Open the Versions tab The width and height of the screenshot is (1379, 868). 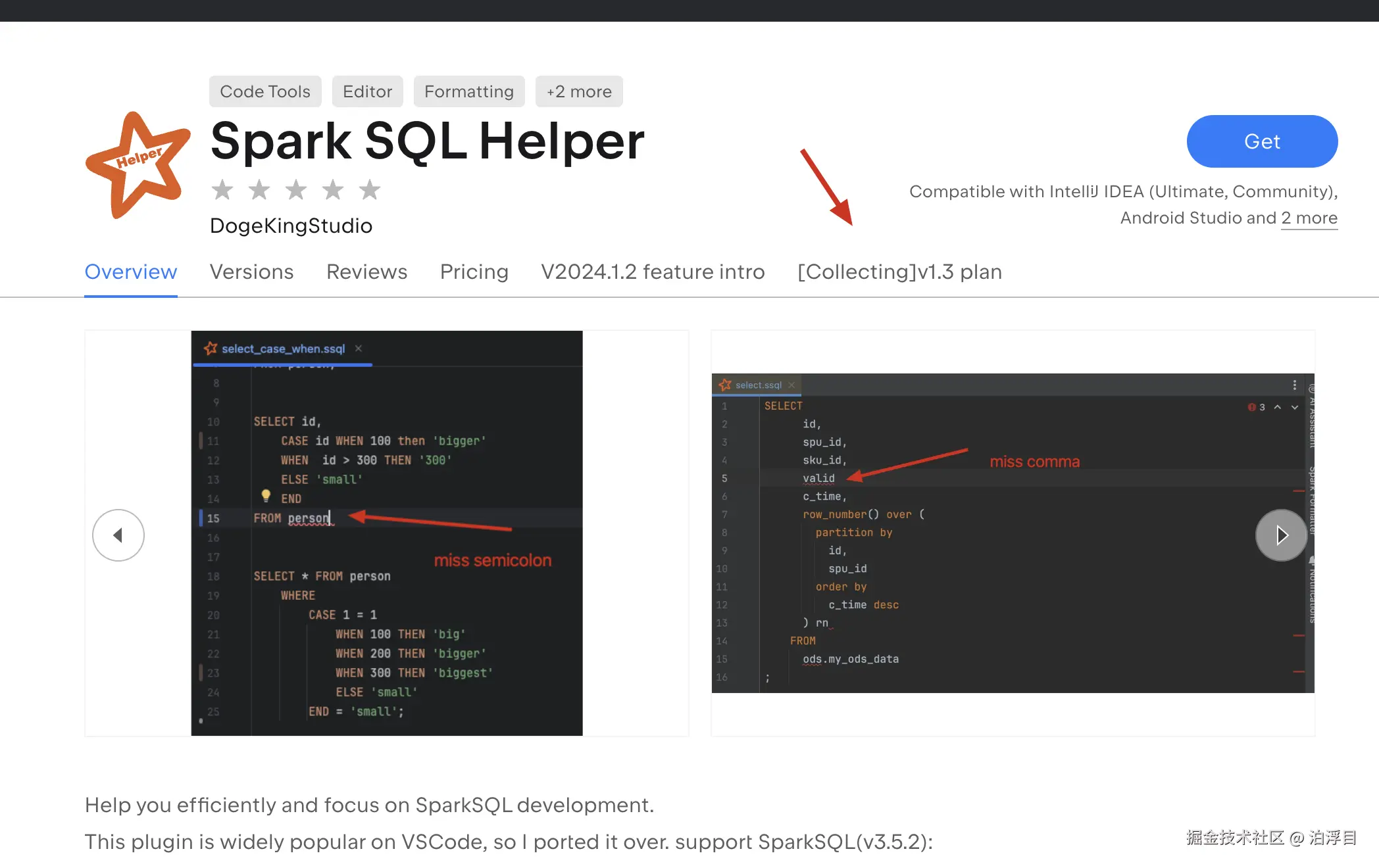click(252, 272)
